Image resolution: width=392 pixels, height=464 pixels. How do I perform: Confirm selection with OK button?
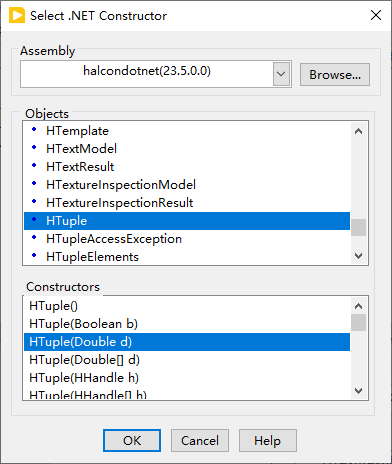click(x=132, y=441)
